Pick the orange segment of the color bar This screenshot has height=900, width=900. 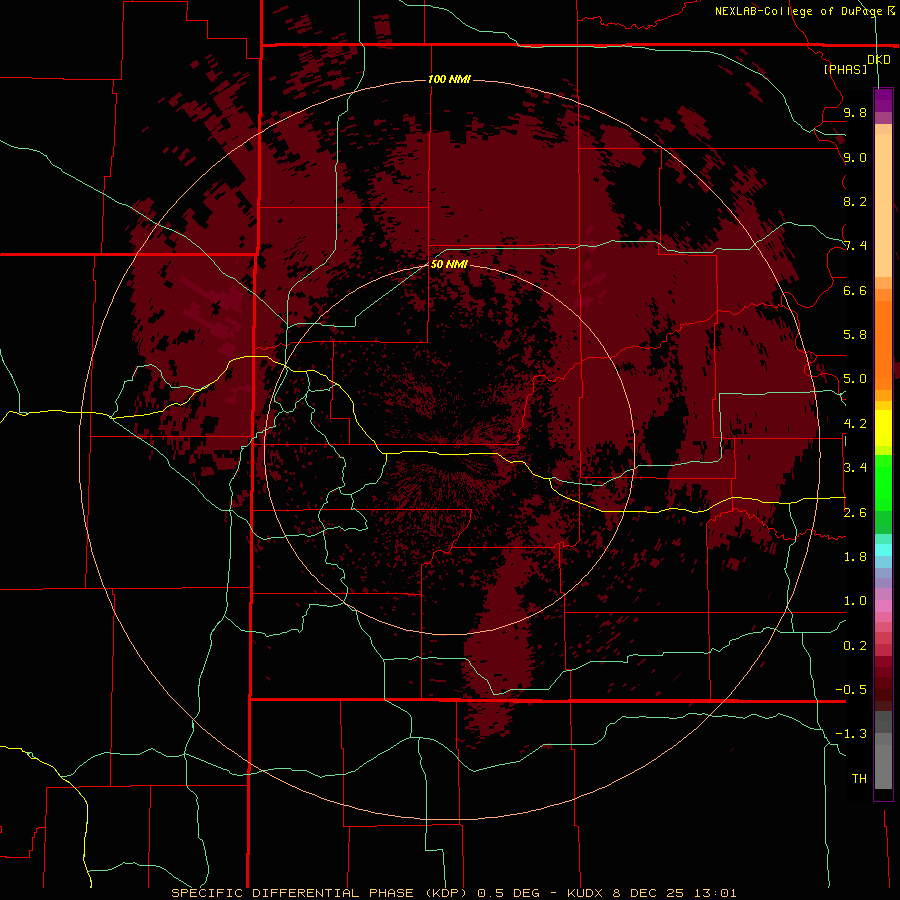coord(883,344)
